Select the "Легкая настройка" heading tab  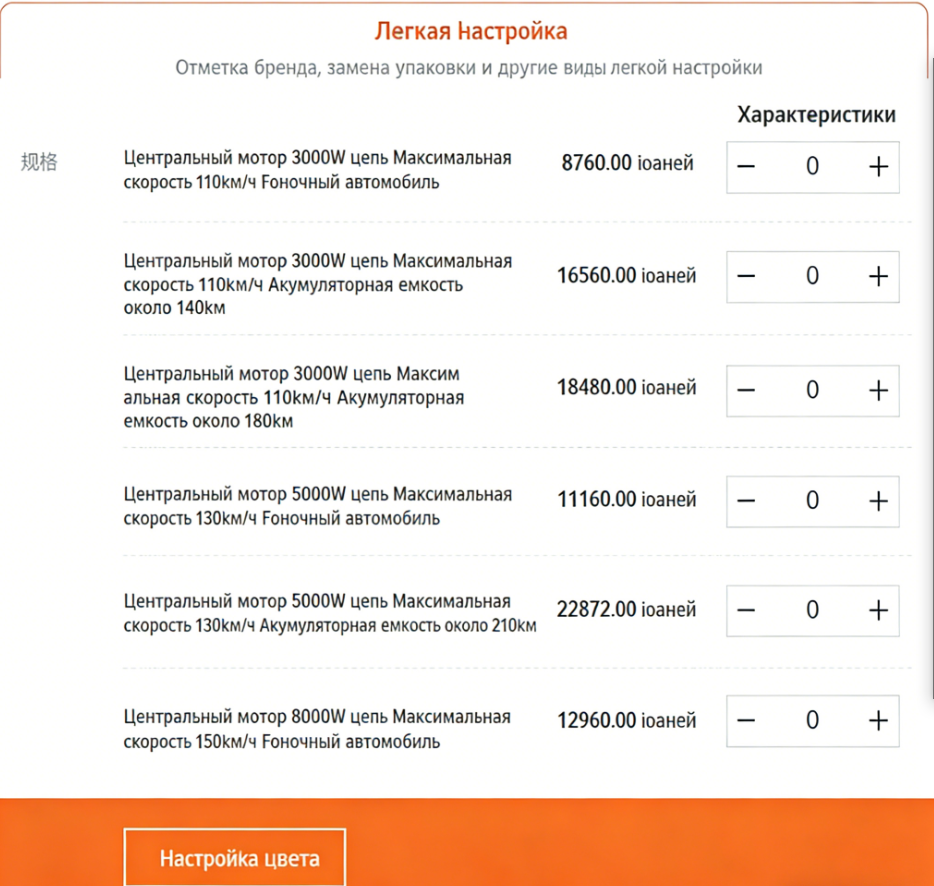471,31
